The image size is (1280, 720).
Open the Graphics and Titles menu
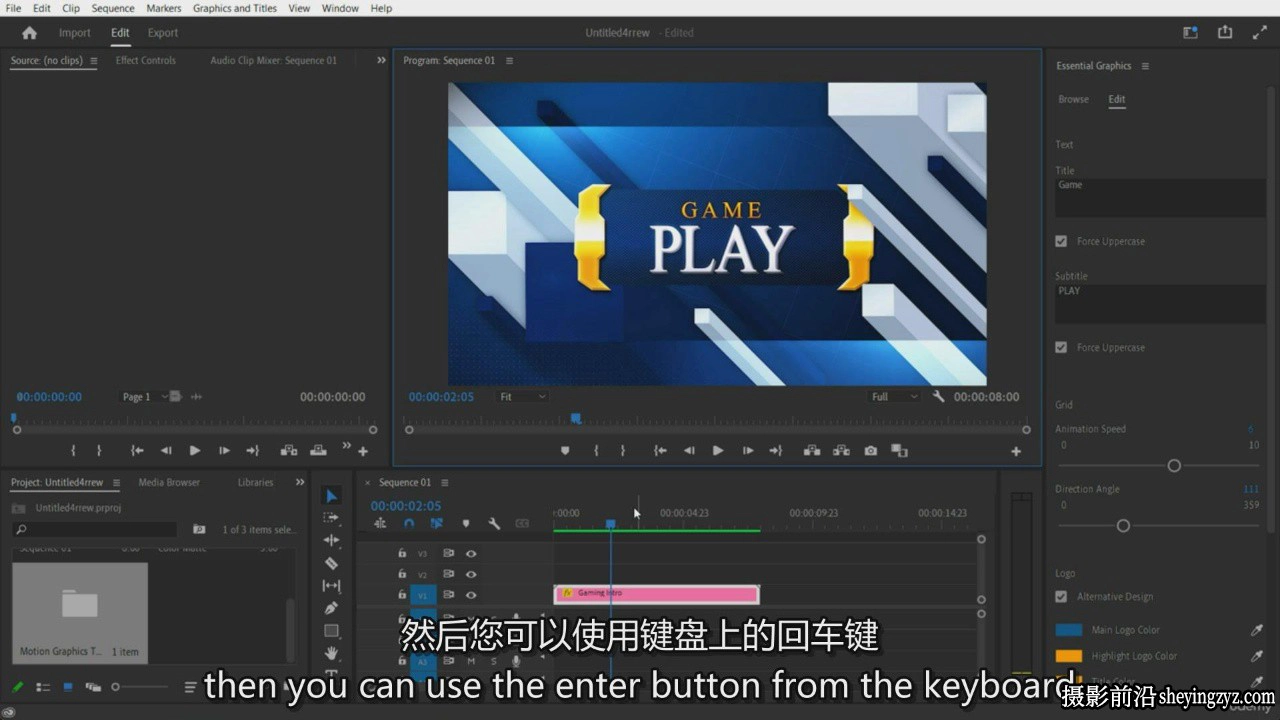(x=235, y=8)
